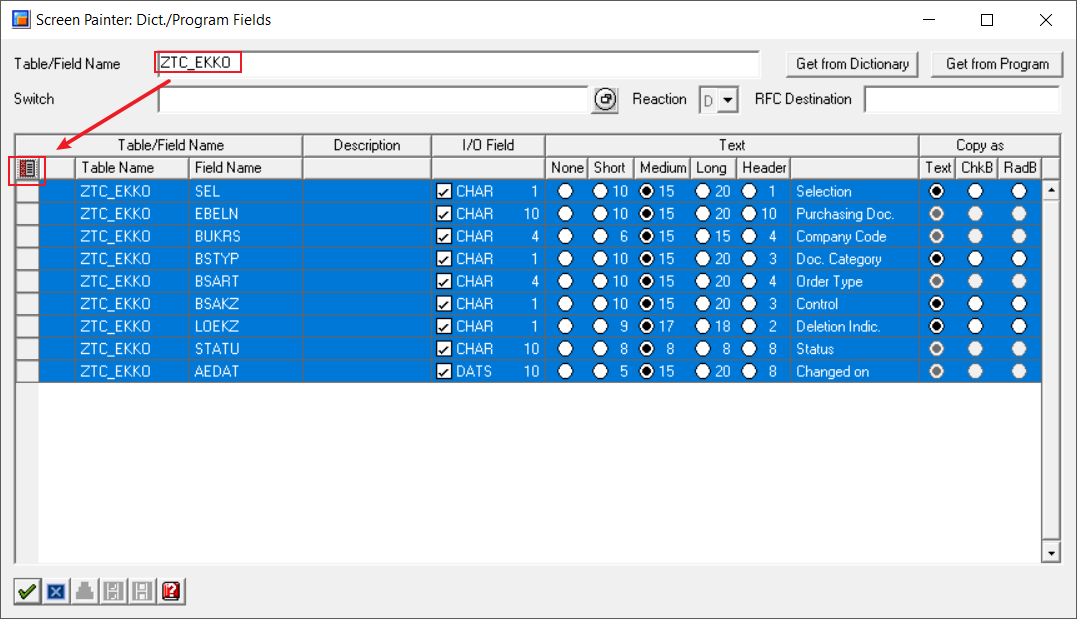Screen dimensions: 1077x619
Task: Click the Get from Program button
Action: (997, 64)
